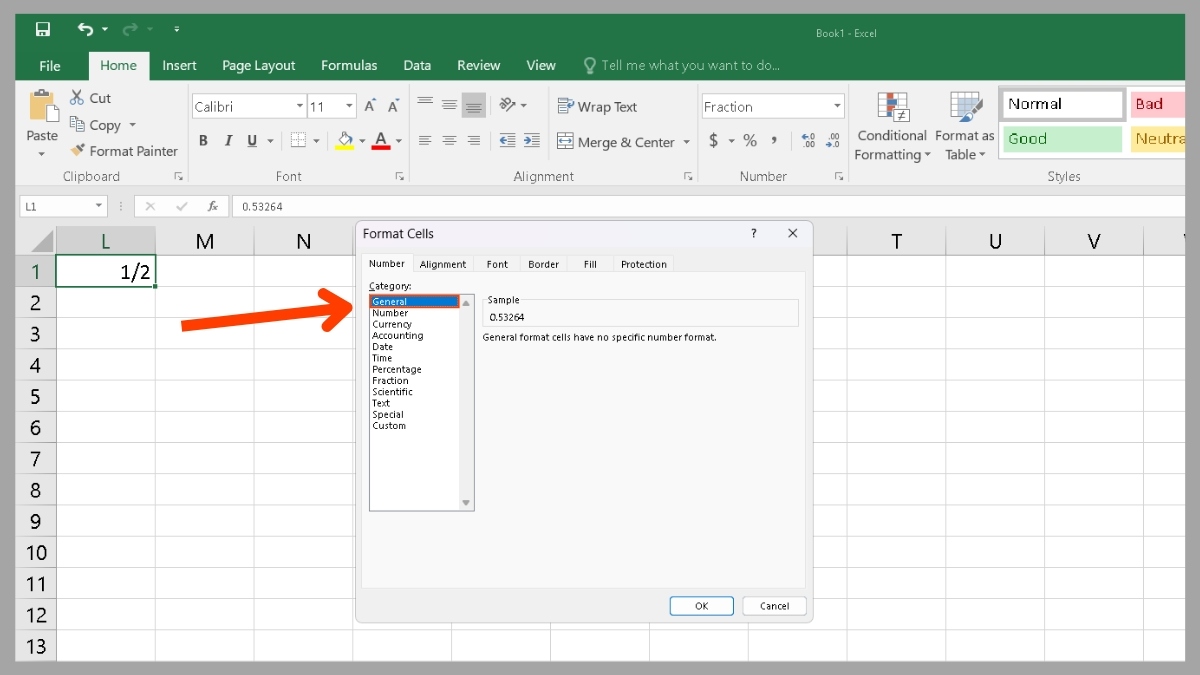Viewport: 1200px width, 675px height.
Task: Apply the Normal cell style
Action: (1062, 104)
